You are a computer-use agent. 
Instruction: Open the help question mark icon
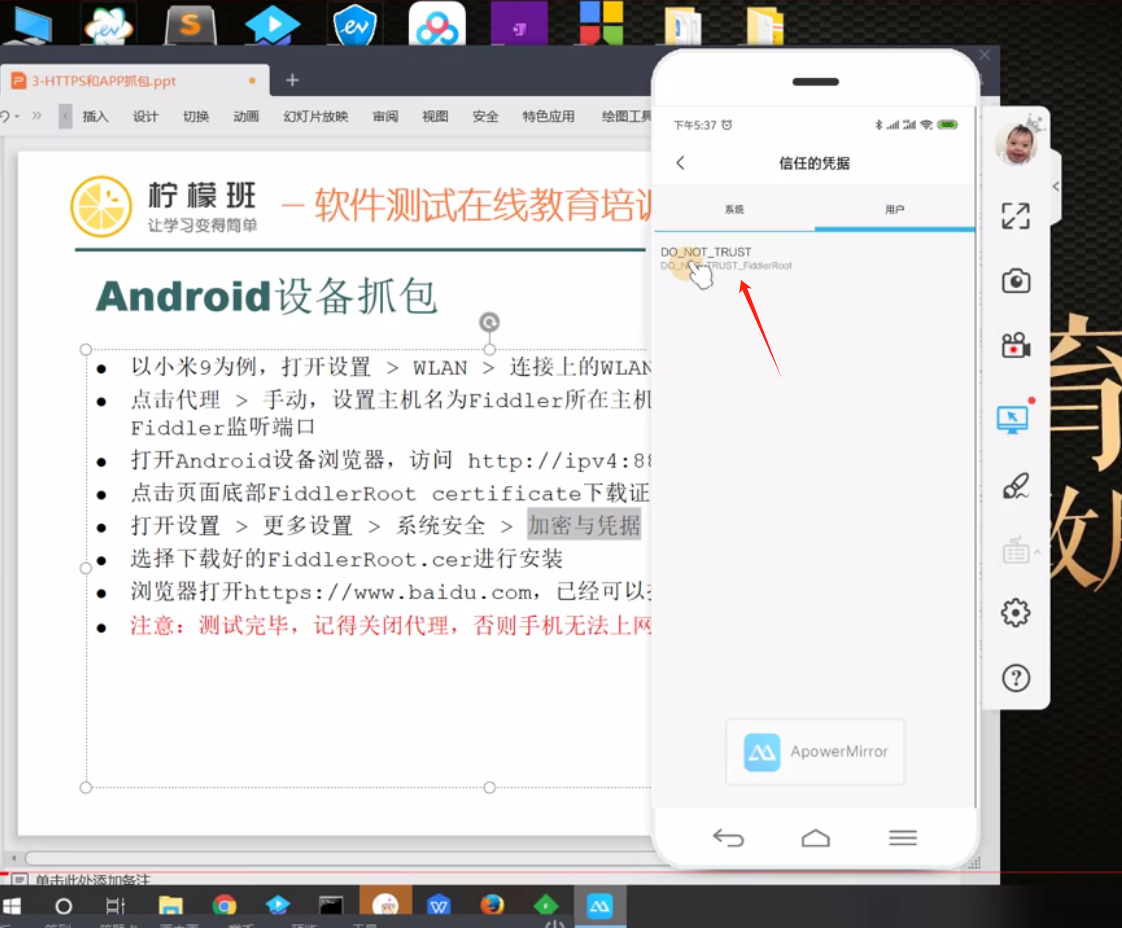tap(1015, 678)
